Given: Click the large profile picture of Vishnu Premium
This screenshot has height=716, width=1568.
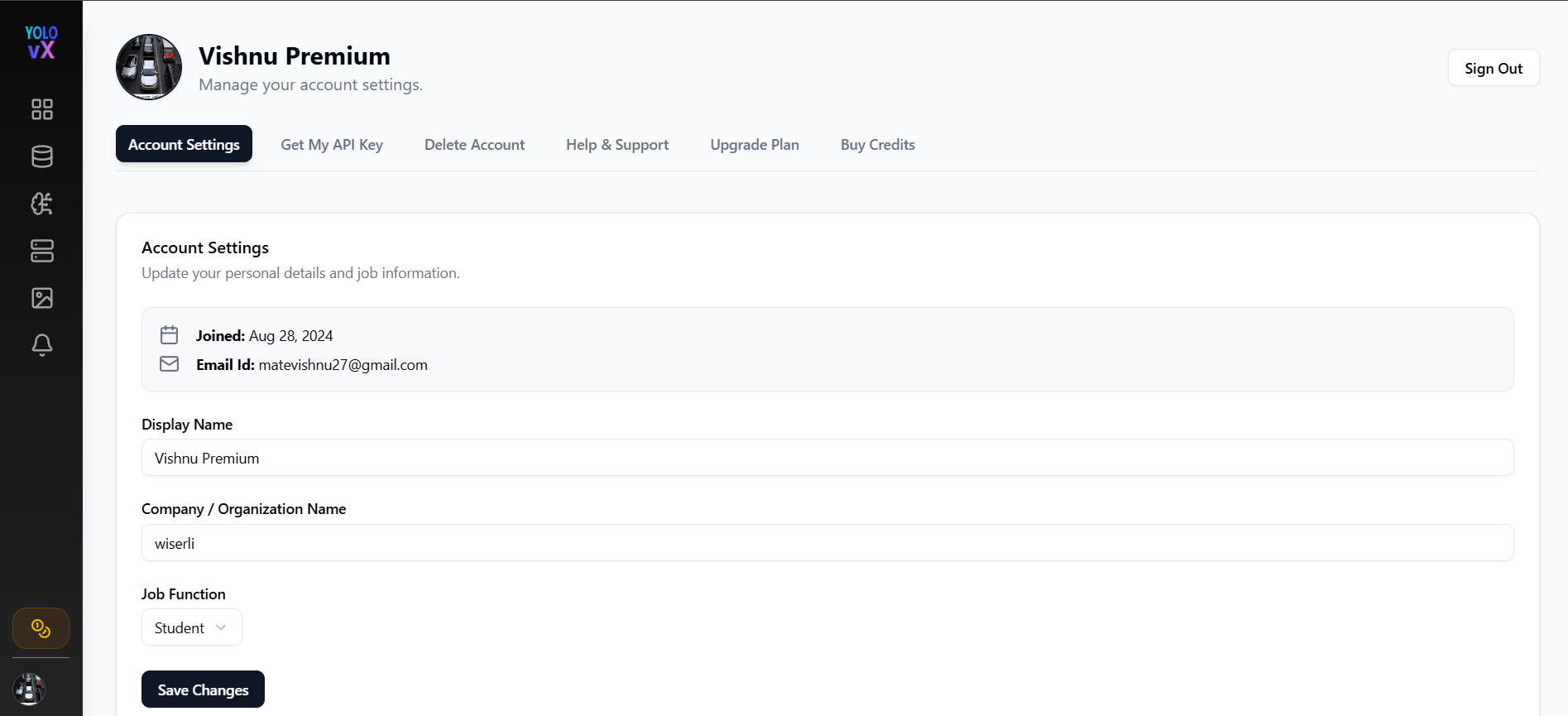Looking at the screenshot, I should 149,67.
